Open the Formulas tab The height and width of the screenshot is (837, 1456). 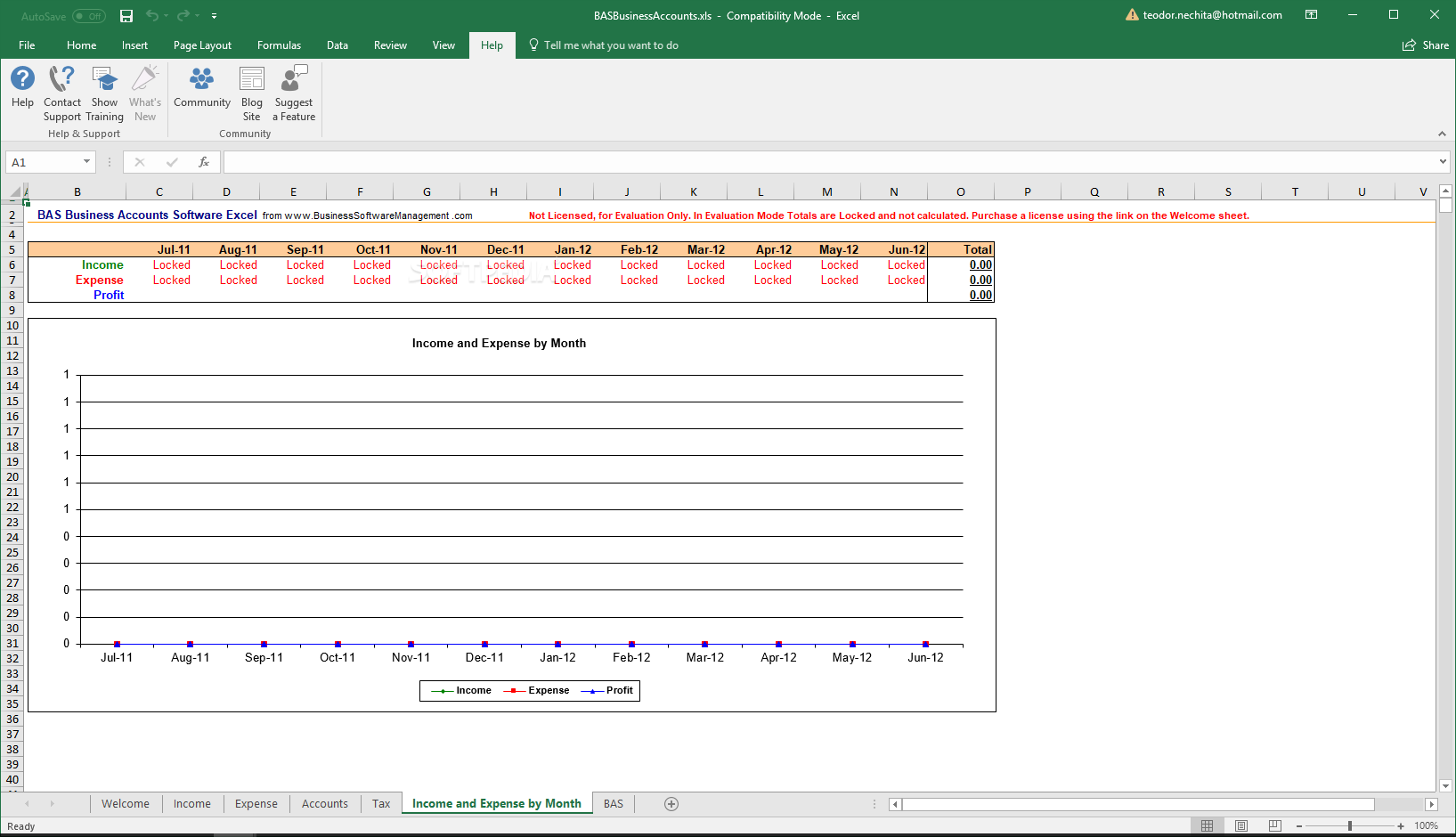tap(279, 45)
